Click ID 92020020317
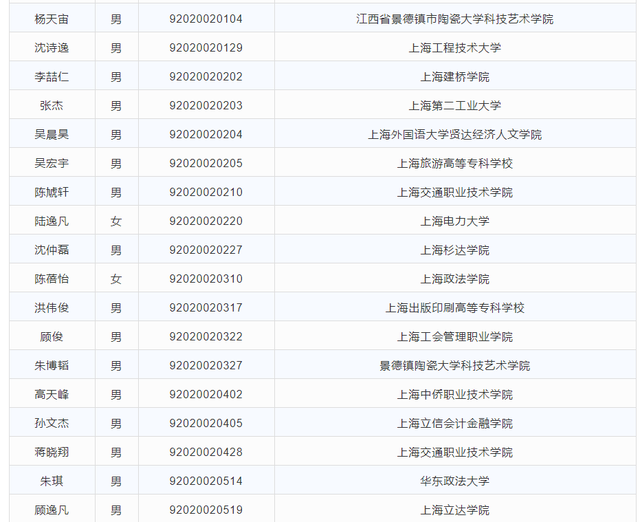Screen dimensions: 640x522 pos(206,308)
